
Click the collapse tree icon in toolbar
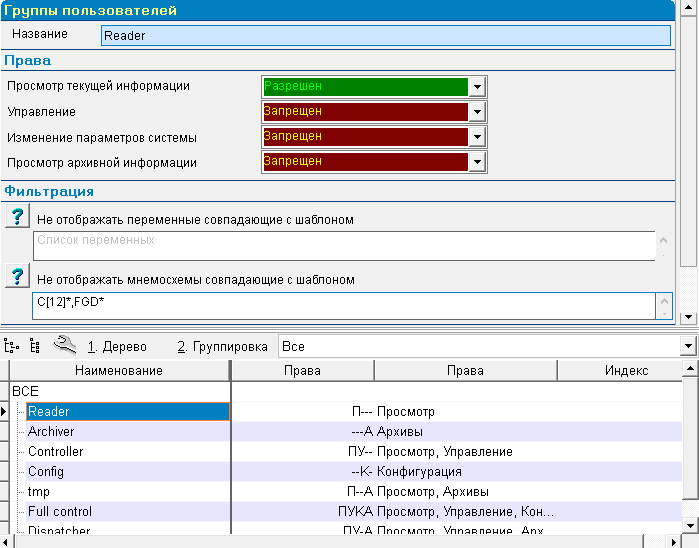(35, 346)
